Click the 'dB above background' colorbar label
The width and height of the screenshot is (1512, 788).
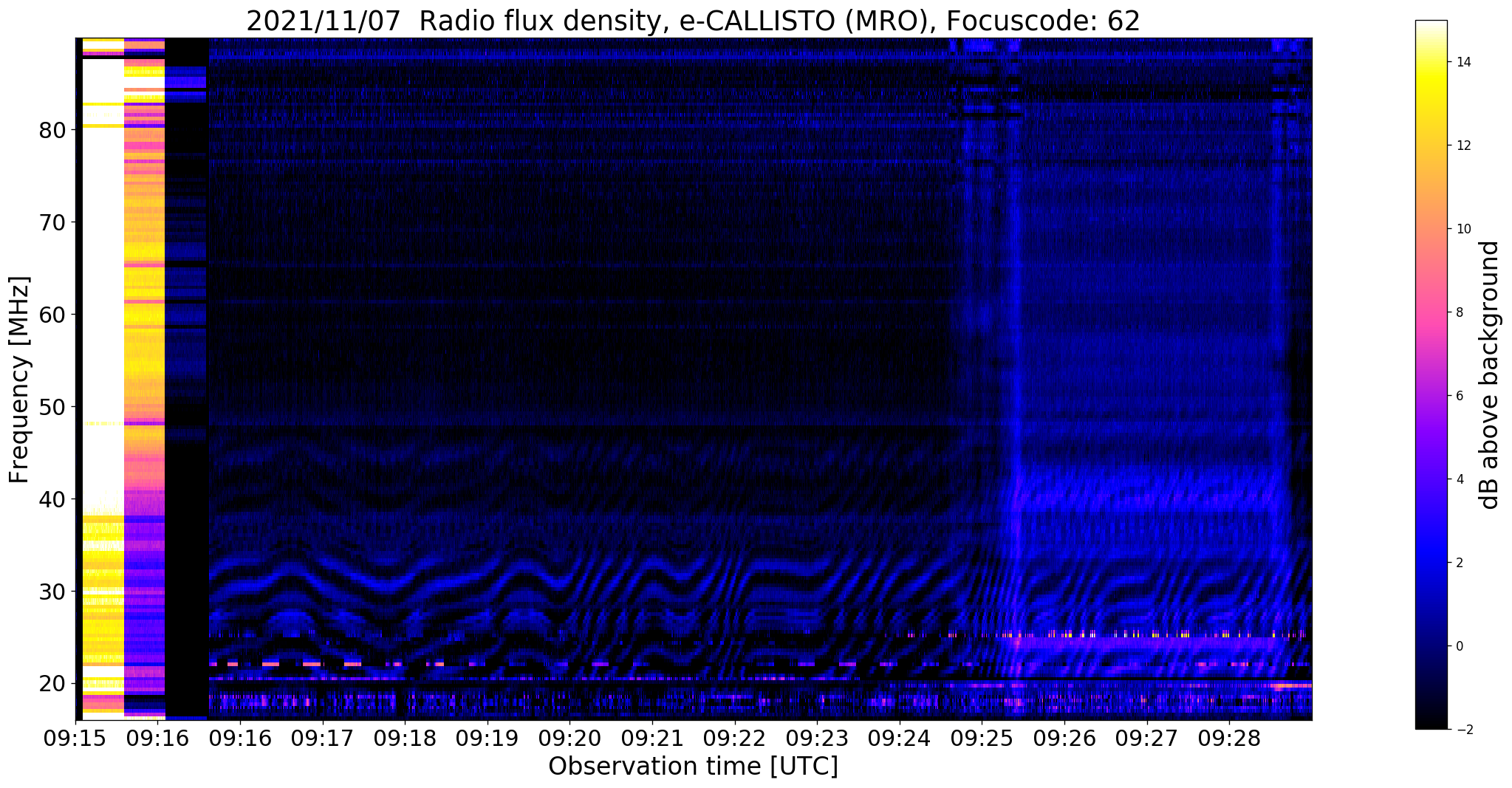(1490, 375)
